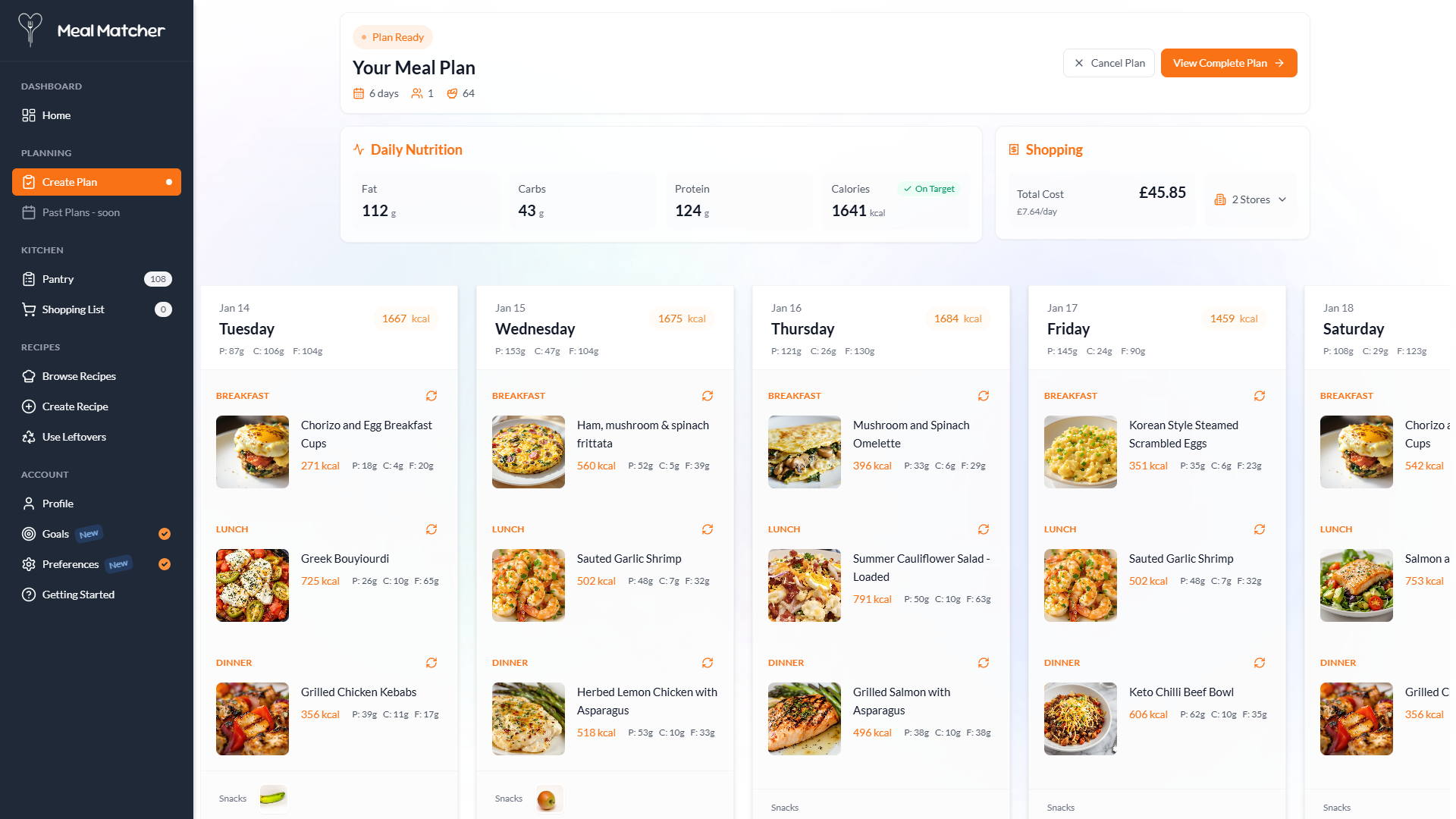Click the orange checkmark beside Preferences

click(x=165, y=564)
